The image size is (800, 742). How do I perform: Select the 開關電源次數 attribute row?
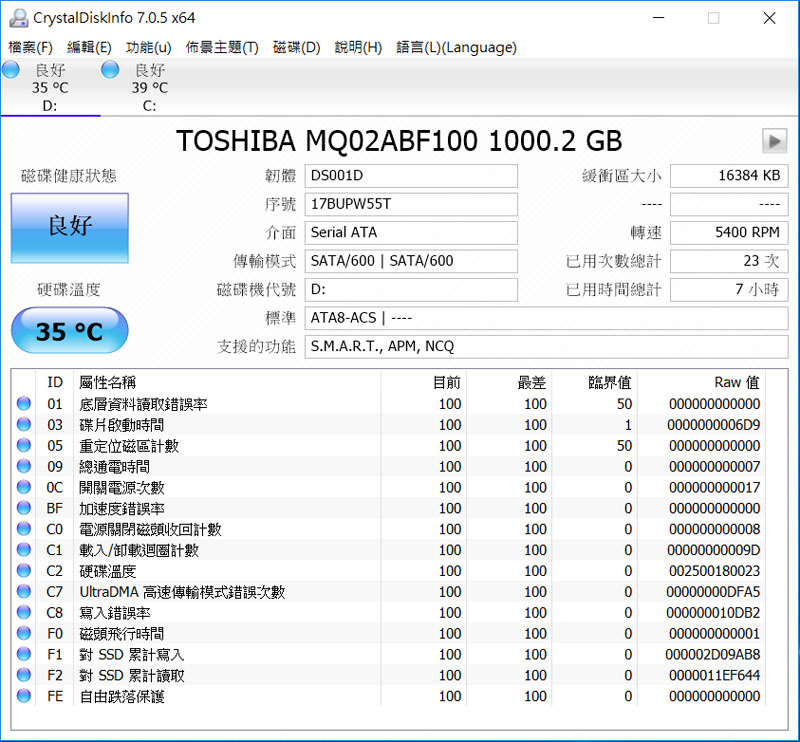point(388,487)
